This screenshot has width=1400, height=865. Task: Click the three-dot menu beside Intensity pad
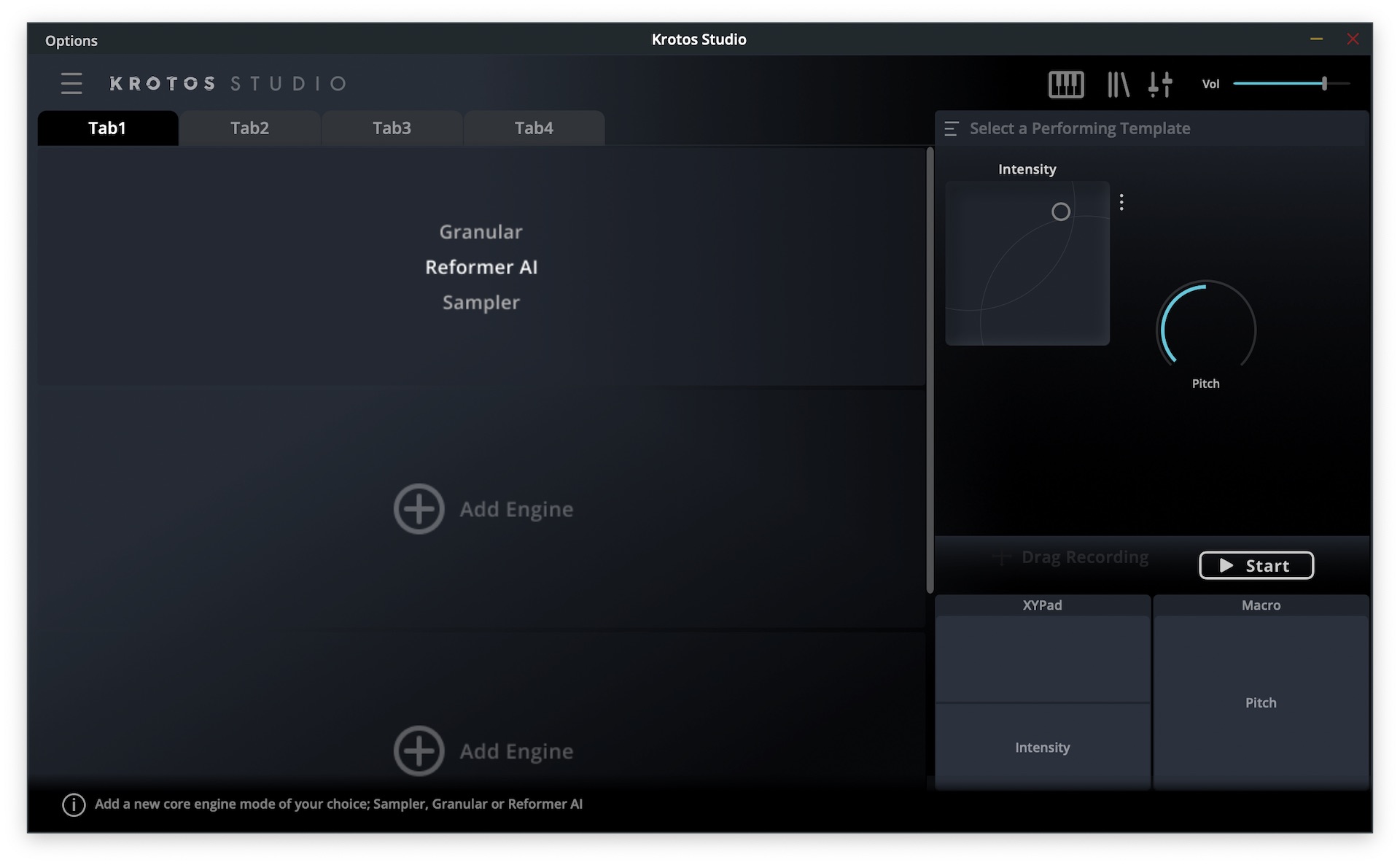click(x=1121, y=202)
